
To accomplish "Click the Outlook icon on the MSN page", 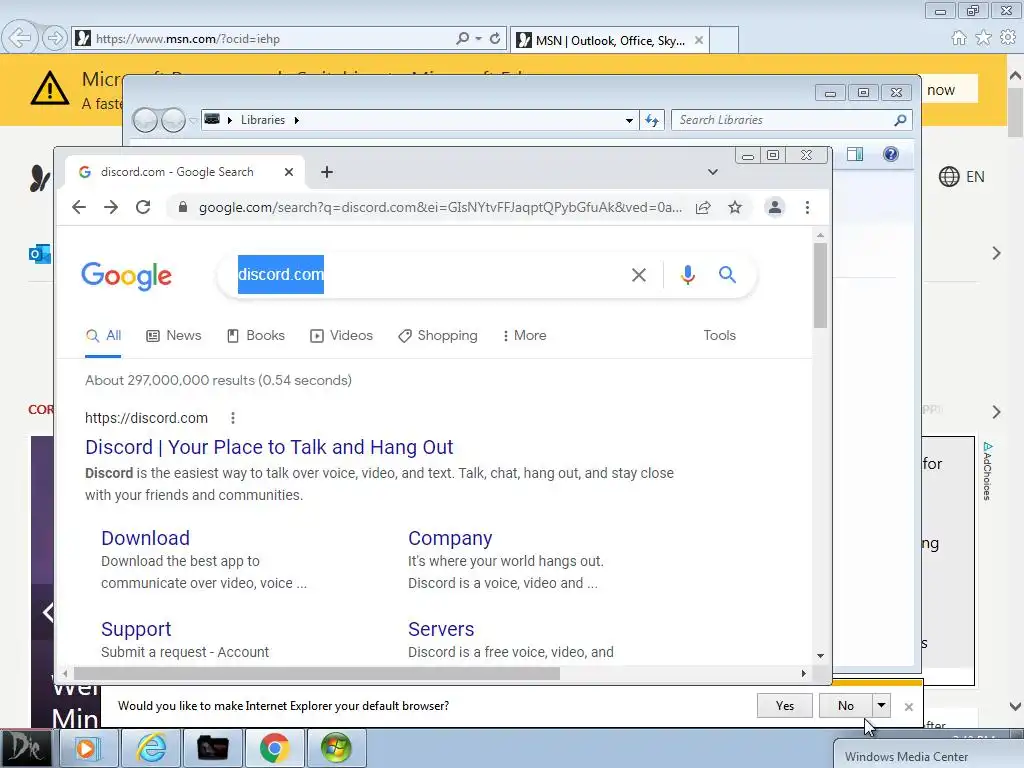I will (x=39, y=253).
